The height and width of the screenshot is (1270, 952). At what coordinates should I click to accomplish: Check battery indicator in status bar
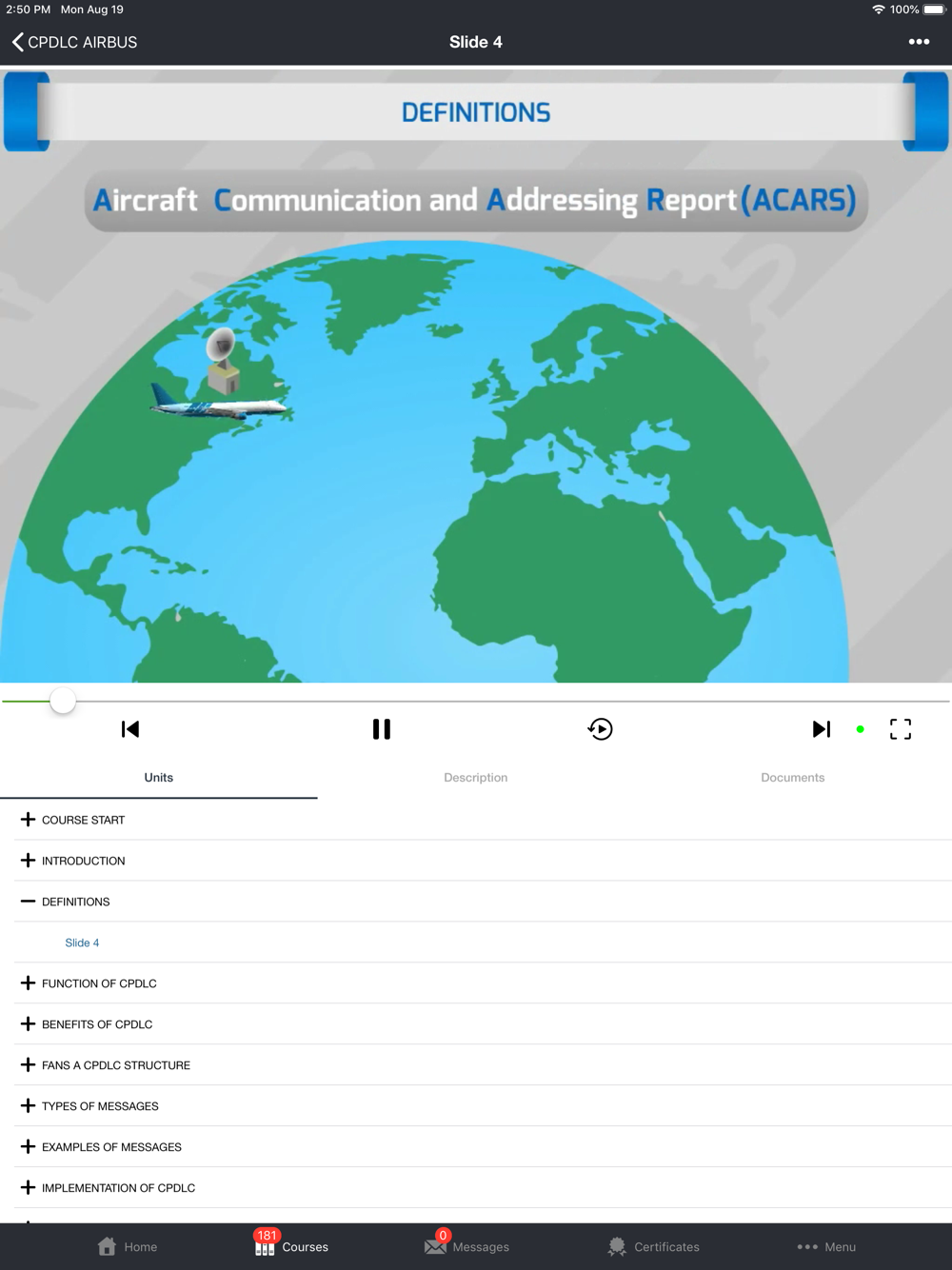[934, 10]
